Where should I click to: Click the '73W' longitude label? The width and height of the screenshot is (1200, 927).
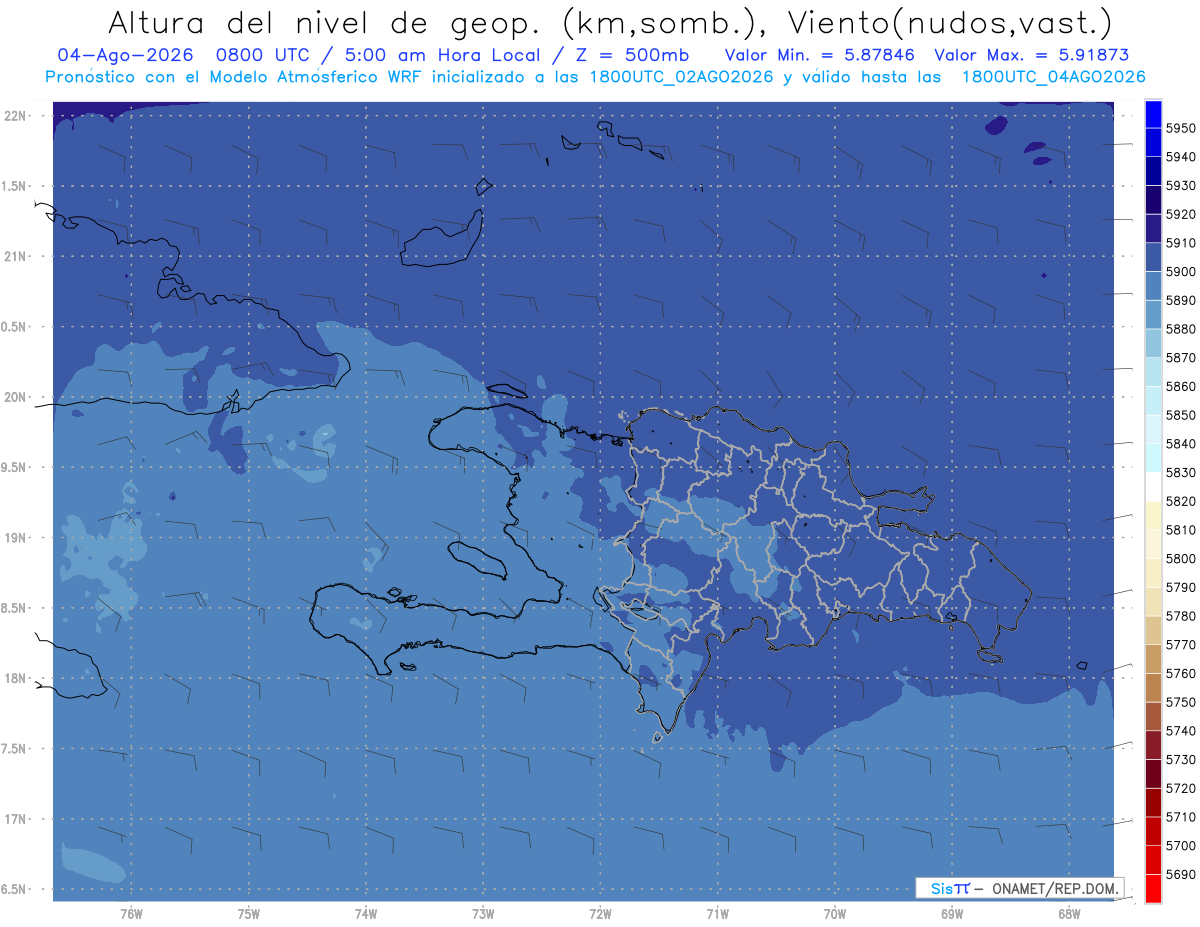483,914
